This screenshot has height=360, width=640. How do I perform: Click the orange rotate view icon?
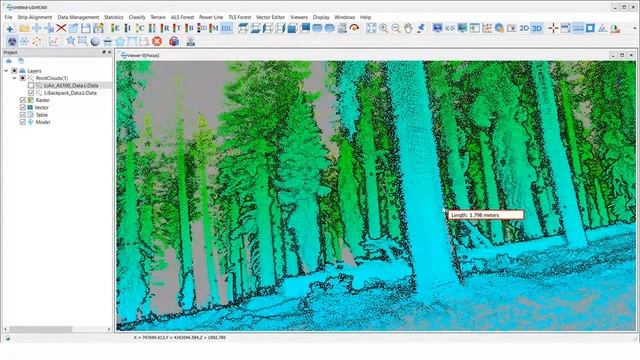tap(354, 28)
